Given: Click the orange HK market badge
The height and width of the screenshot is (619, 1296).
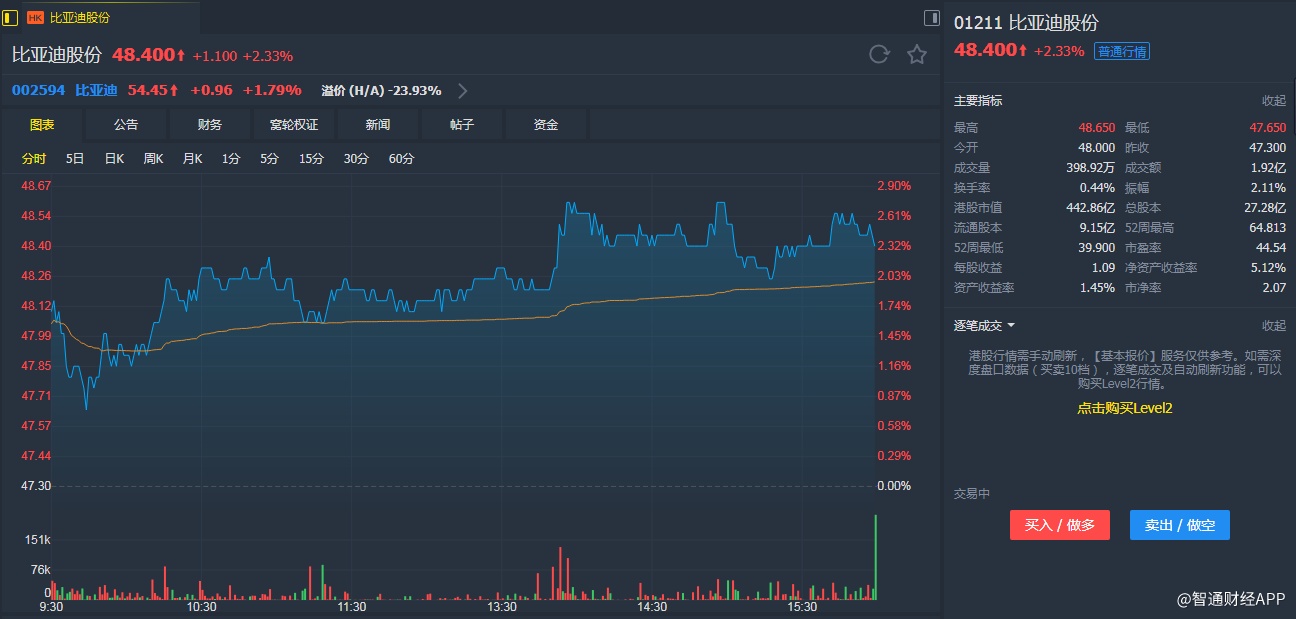Looking at the screenshot, I should pos(35,18).
